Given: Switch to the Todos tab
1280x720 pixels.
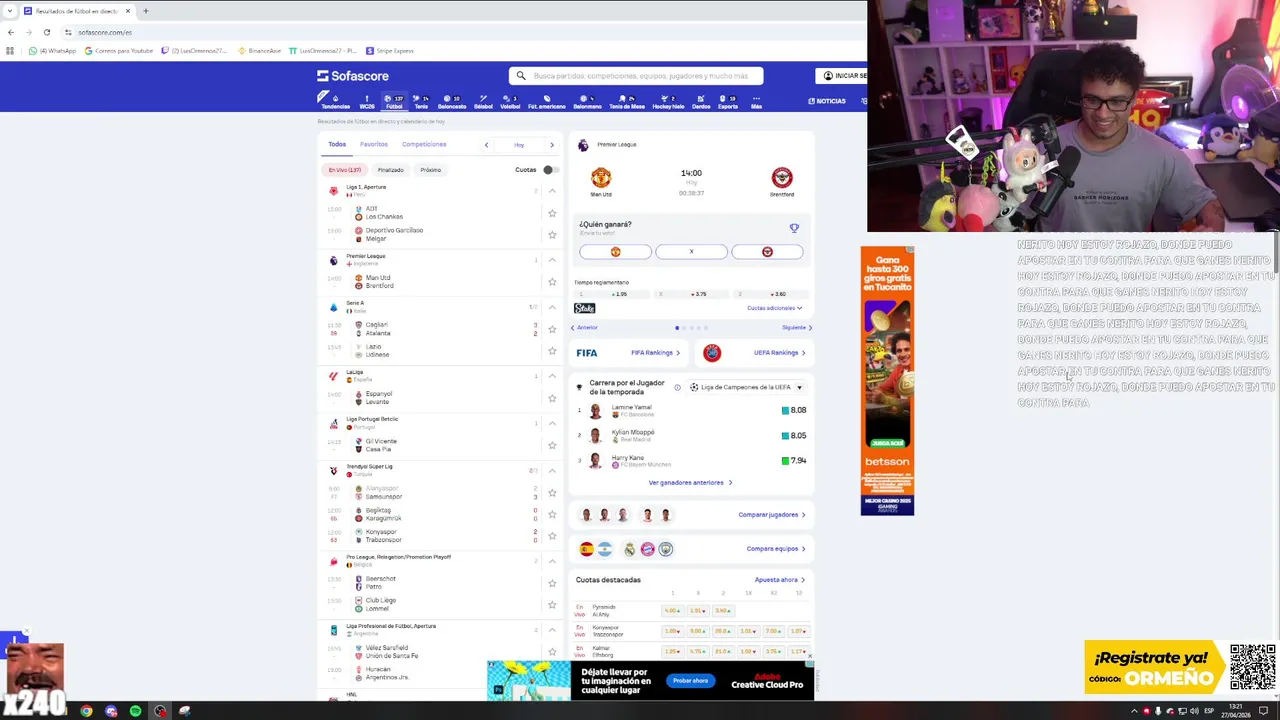Looking at the screenshot, I should (337, 144).
